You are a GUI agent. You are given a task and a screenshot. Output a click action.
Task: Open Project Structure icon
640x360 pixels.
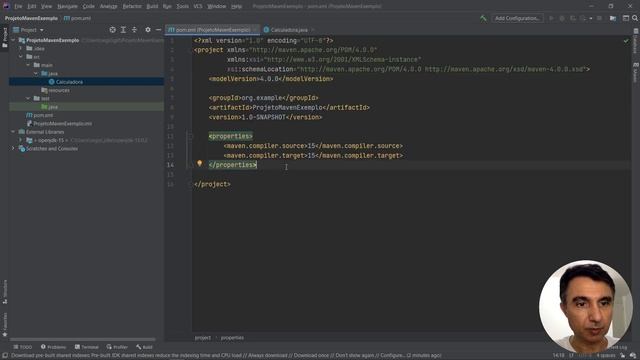point(613,18)
